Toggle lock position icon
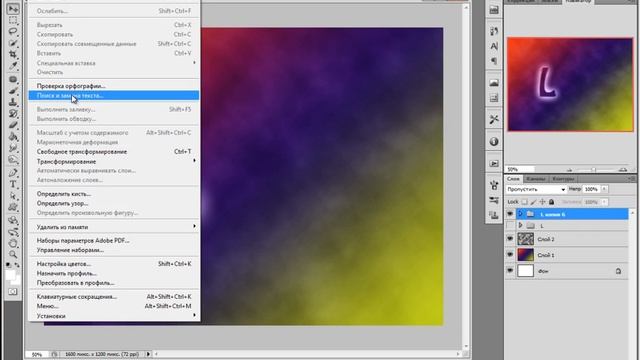This screenshot has height=360, width=640. tap(542, 202)
